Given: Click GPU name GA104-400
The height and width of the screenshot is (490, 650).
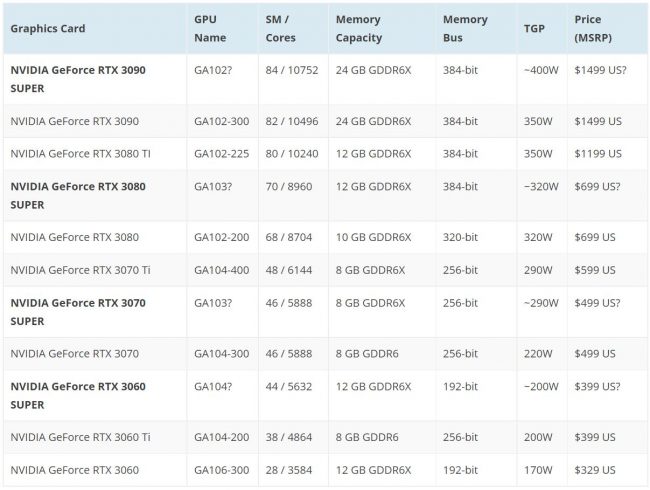Looking at the screenshot, I should (x=221, y=270).
